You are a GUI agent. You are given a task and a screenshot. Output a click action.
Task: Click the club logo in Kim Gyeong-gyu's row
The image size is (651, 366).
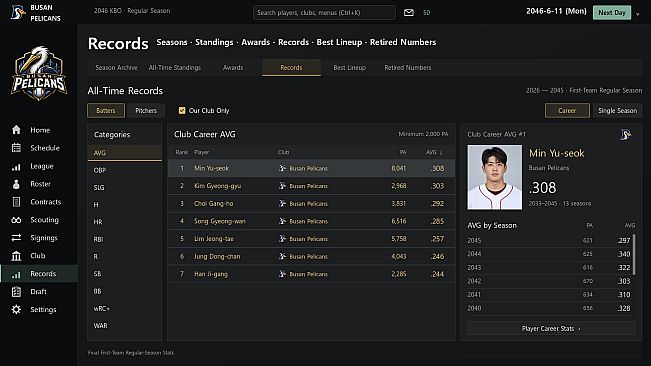click(x=282, y=186)
